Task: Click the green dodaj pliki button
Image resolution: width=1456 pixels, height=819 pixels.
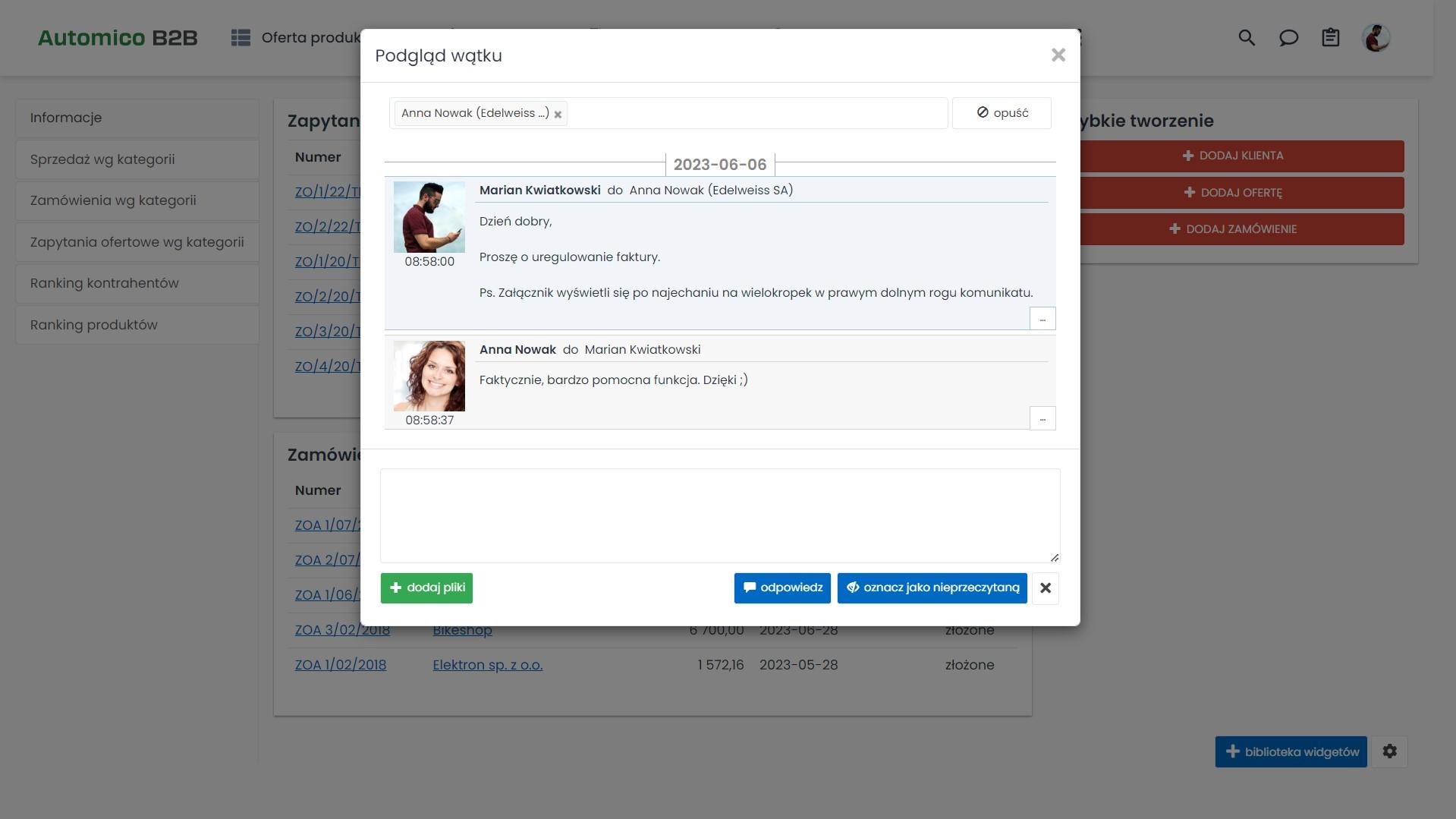Action: [426, 588]
